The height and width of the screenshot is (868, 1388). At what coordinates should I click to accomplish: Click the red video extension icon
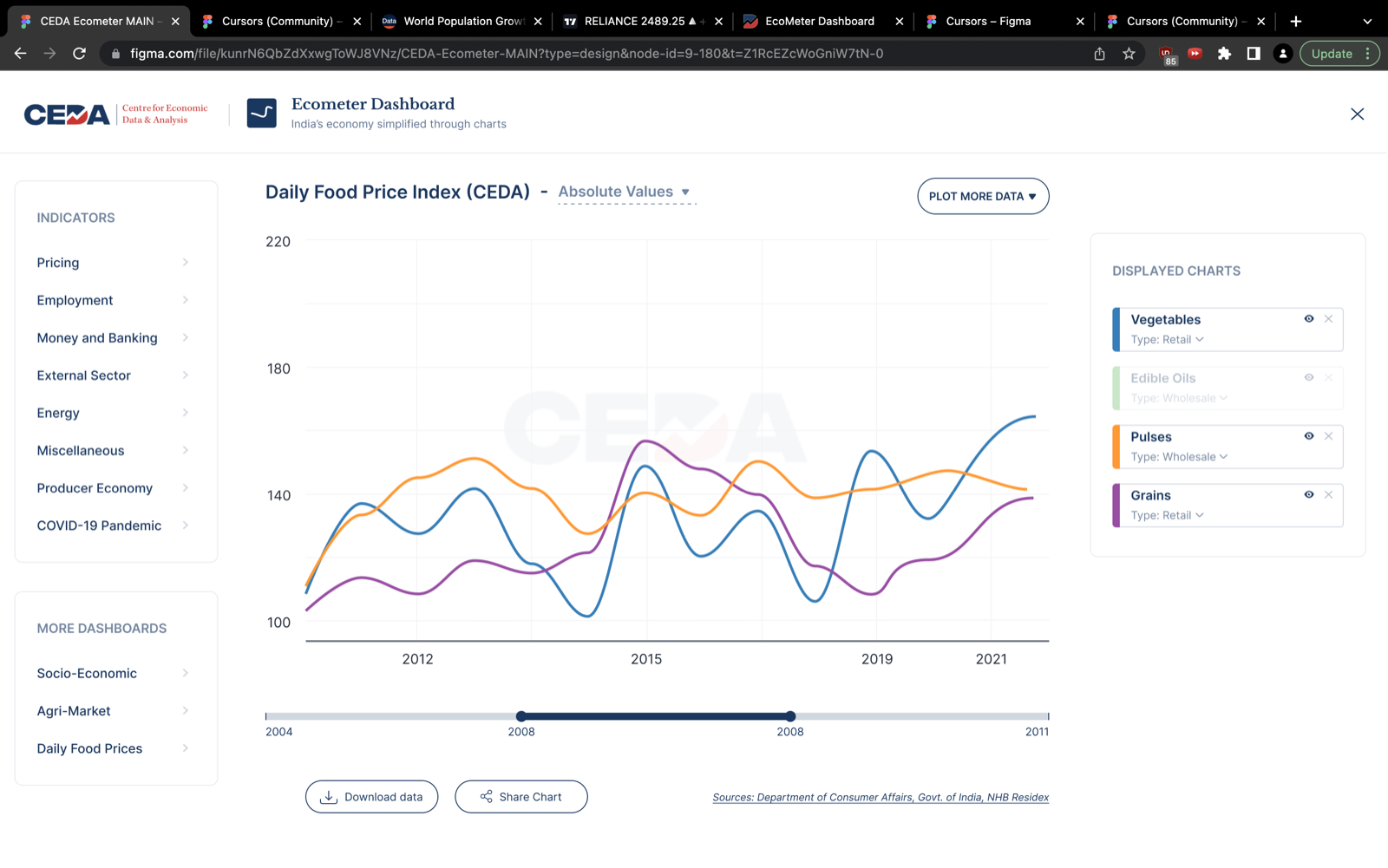[1195, 53]
